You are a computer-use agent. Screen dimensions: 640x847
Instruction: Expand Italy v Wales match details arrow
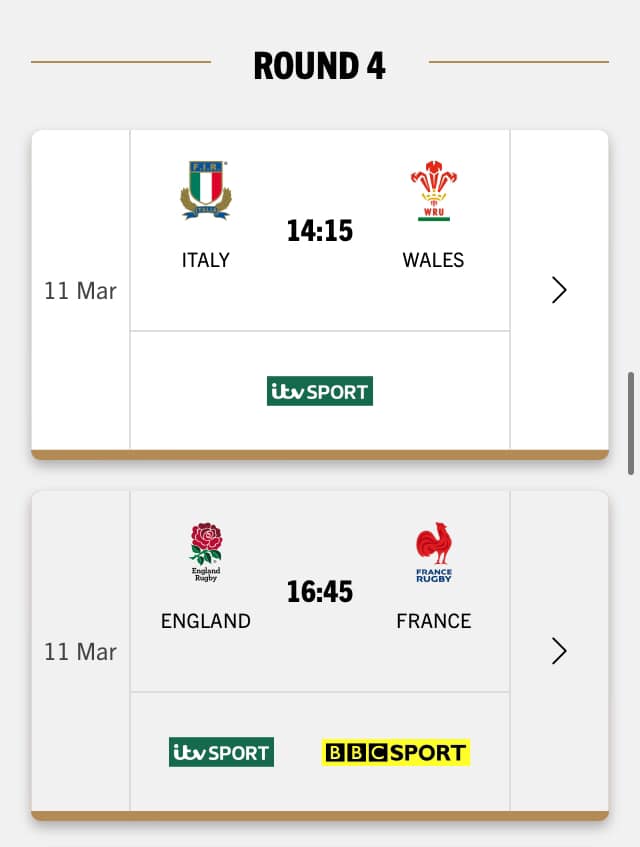point(559,290)
